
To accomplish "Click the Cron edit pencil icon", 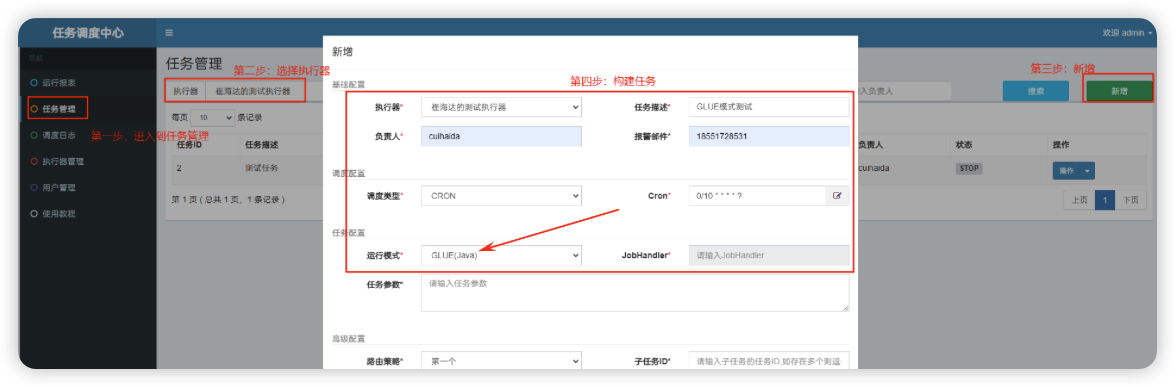I will 837,196.
